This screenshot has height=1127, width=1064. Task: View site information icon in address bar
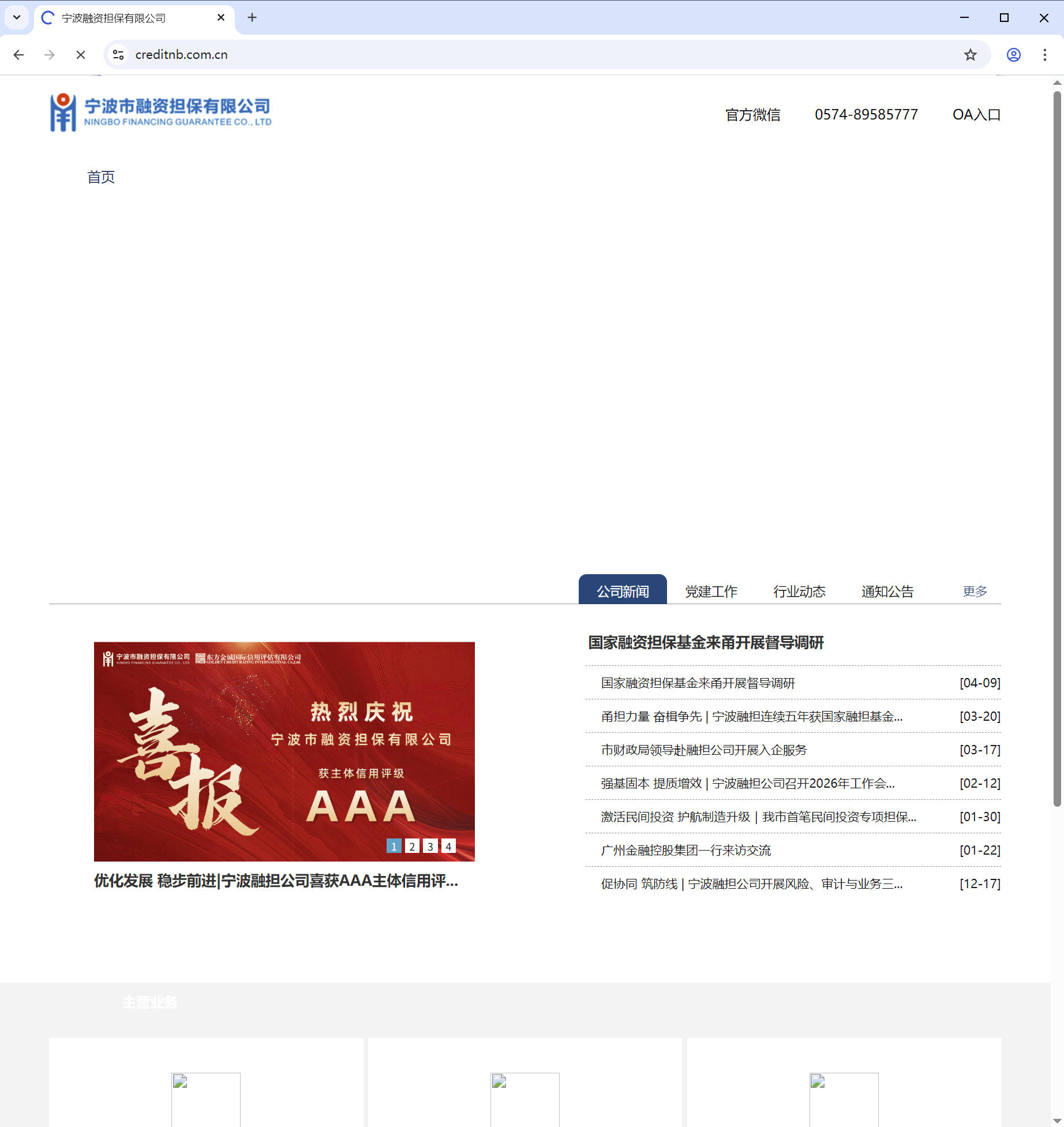tap(118, 55)
